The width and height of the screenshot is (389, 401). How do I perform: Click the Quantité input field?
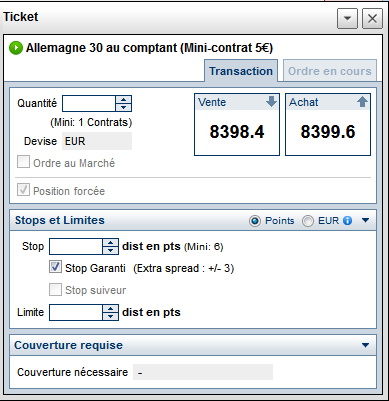point(89,103)
